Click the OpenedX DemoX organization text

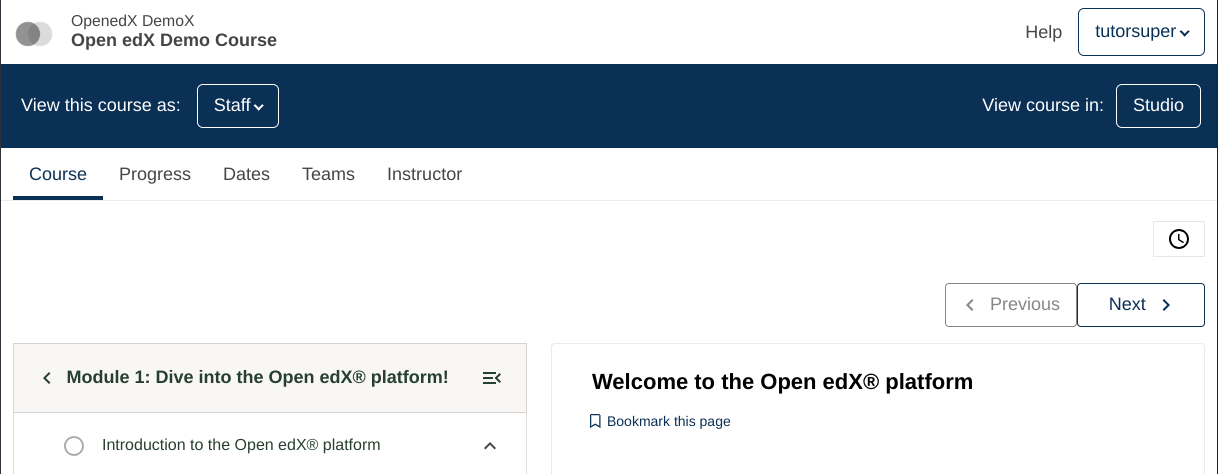click(133, 20)
